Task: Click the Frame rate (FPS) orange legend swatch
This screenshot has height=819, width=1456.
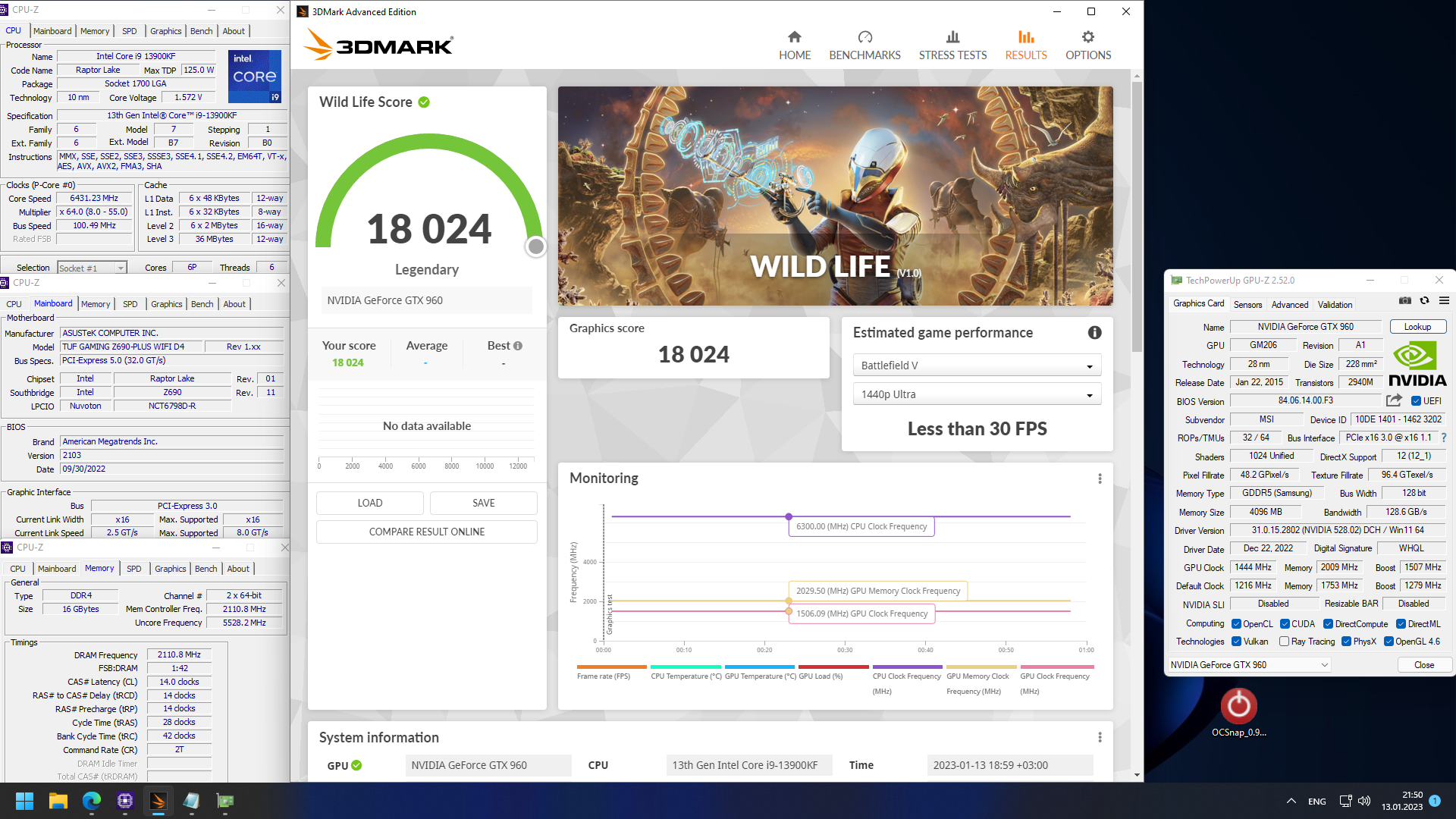Action: [611, 667]
